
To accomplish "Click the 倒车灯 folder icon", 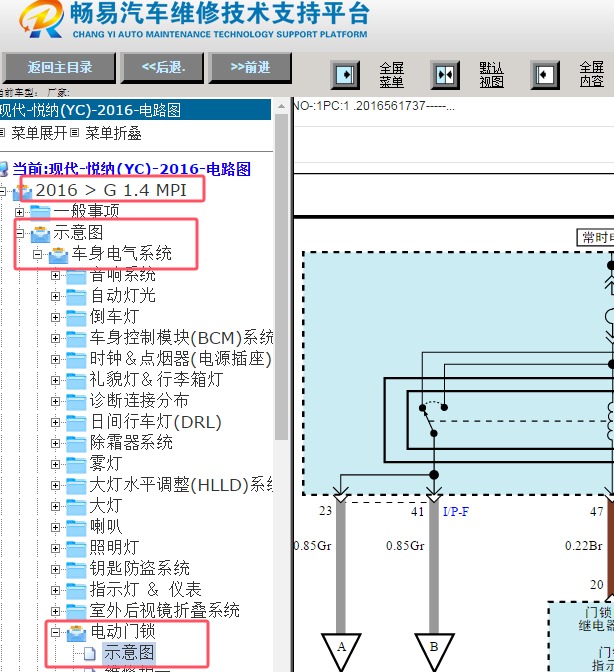I will point(76,318).
